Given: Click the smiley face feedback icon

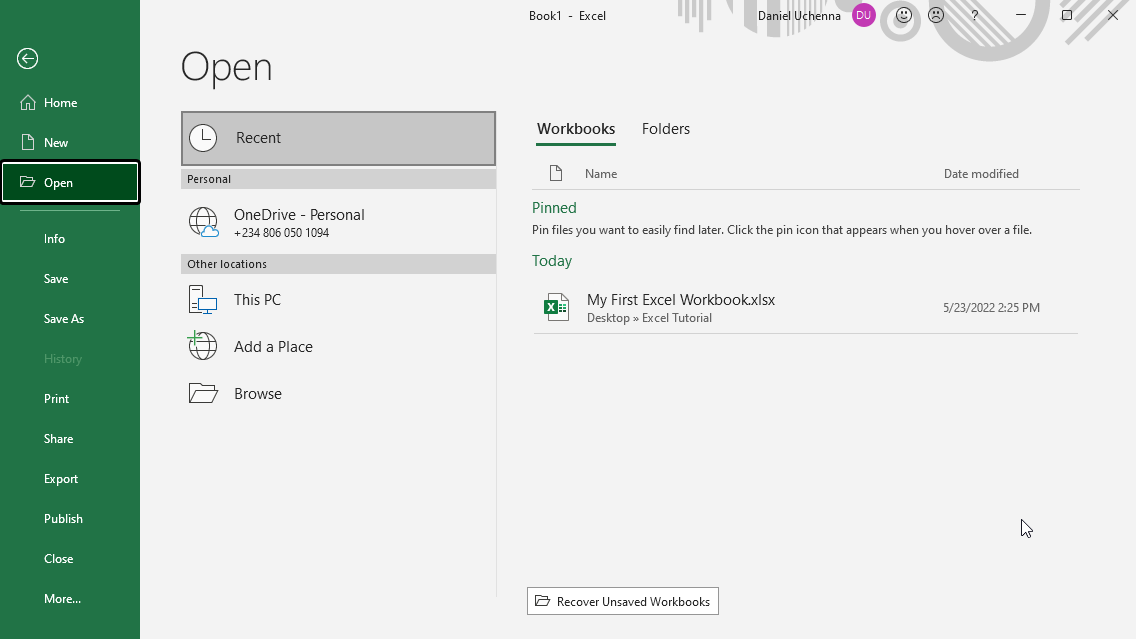Looking at the screenshot, I should click(x=904, y=15).
